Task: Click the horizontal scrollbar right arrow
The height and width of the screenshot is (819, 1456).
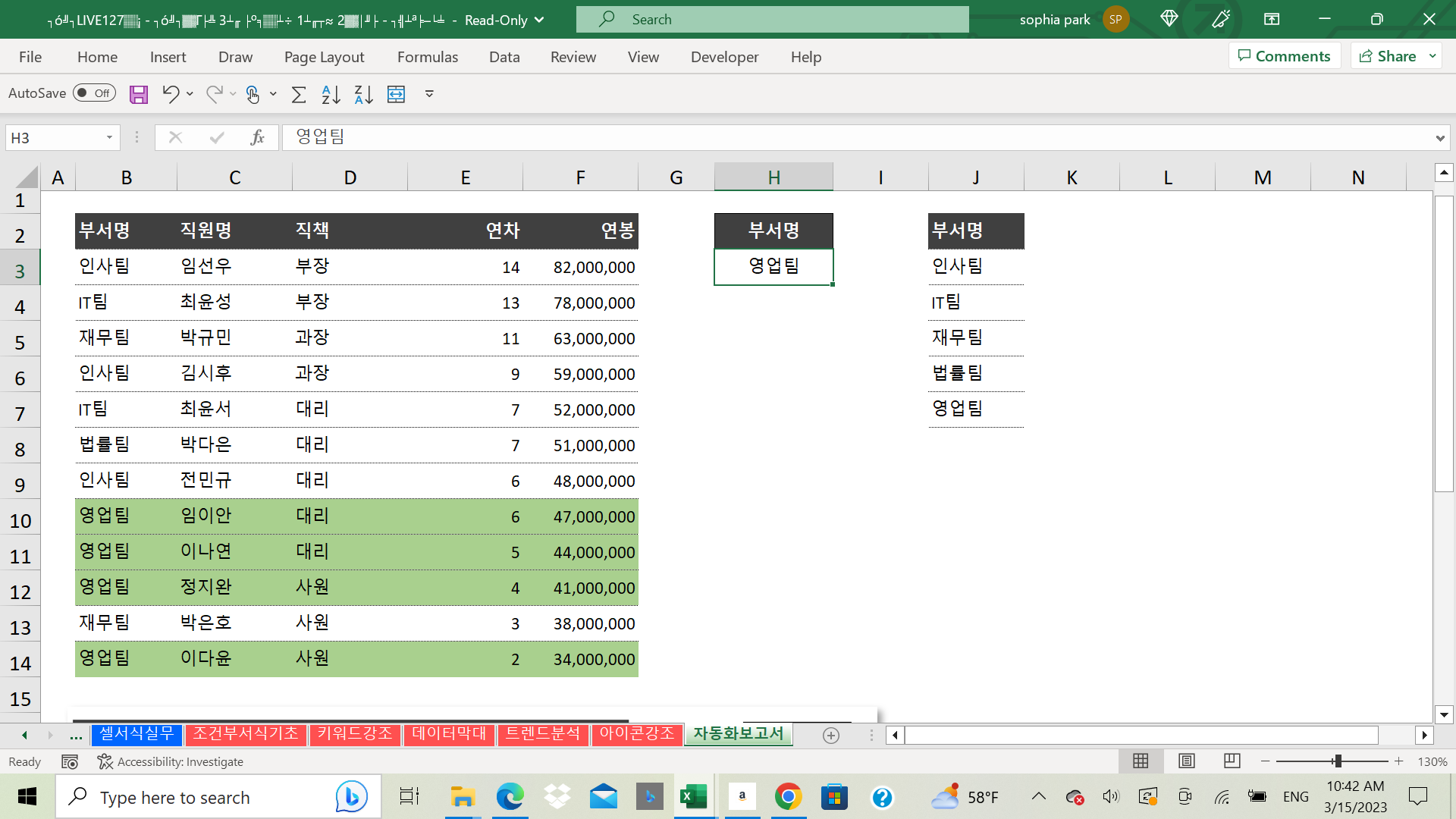Action: point(1424,735)
